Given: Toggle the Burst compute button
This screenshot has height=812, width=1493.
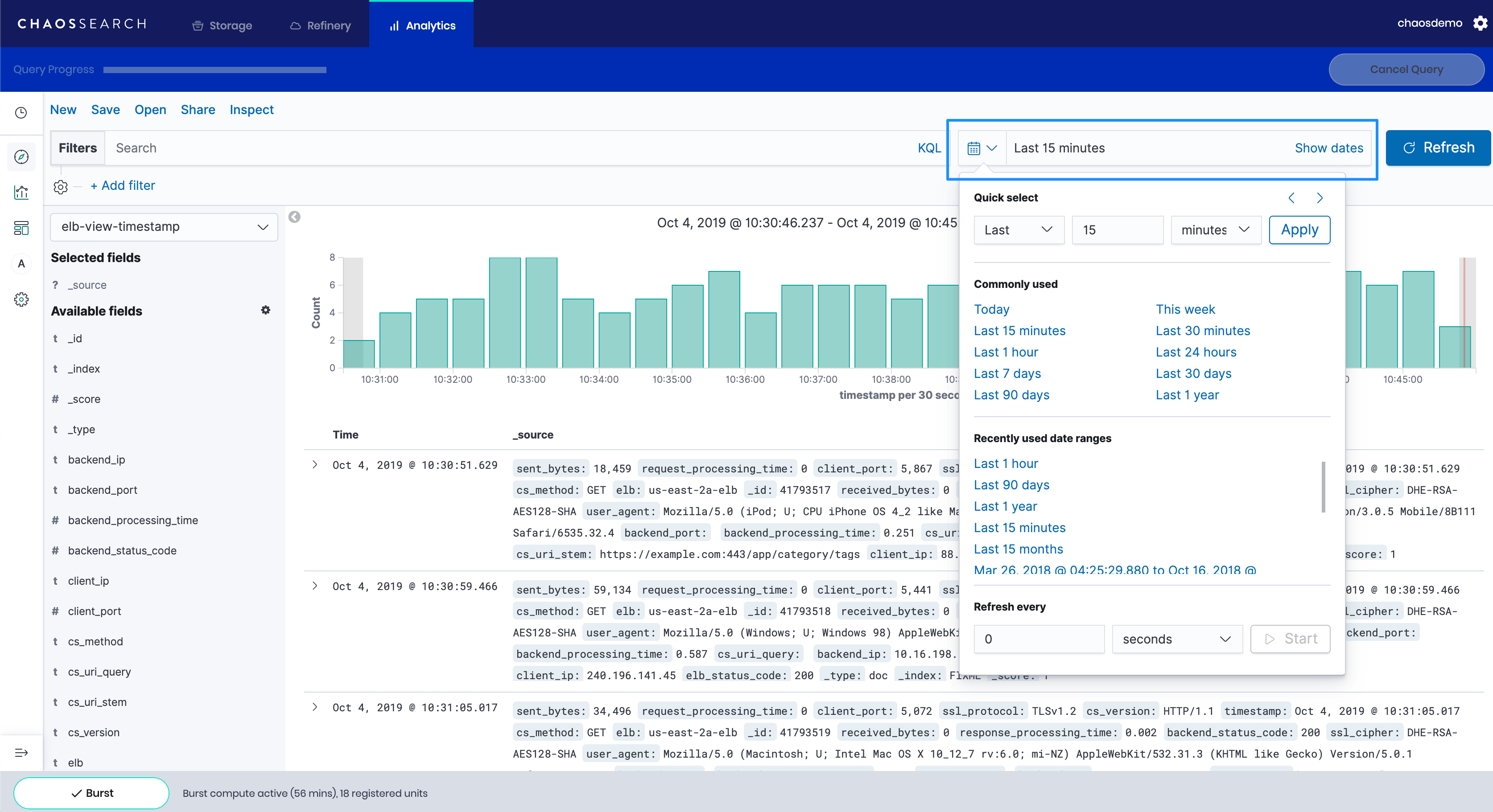Looking at the screenshot, I should click(x=91, y=793).
